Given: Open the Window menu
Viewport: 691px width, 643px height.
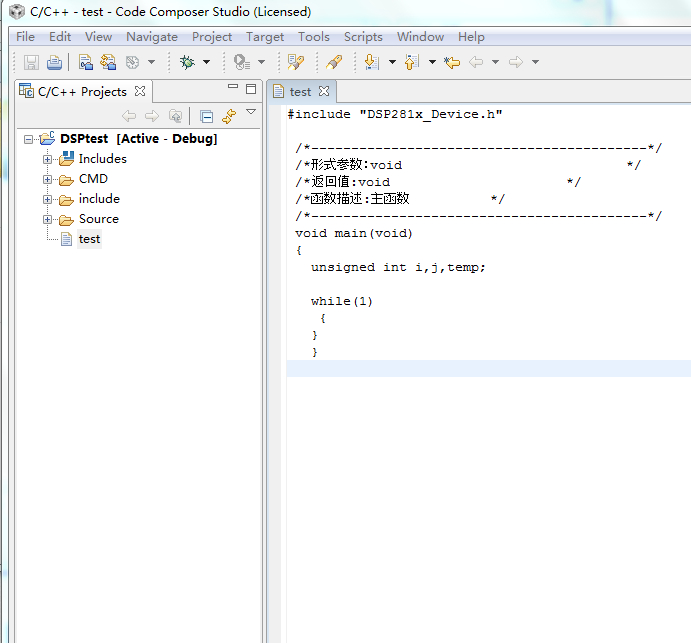Looking at the screenshot, I should (x=420, y=37).
